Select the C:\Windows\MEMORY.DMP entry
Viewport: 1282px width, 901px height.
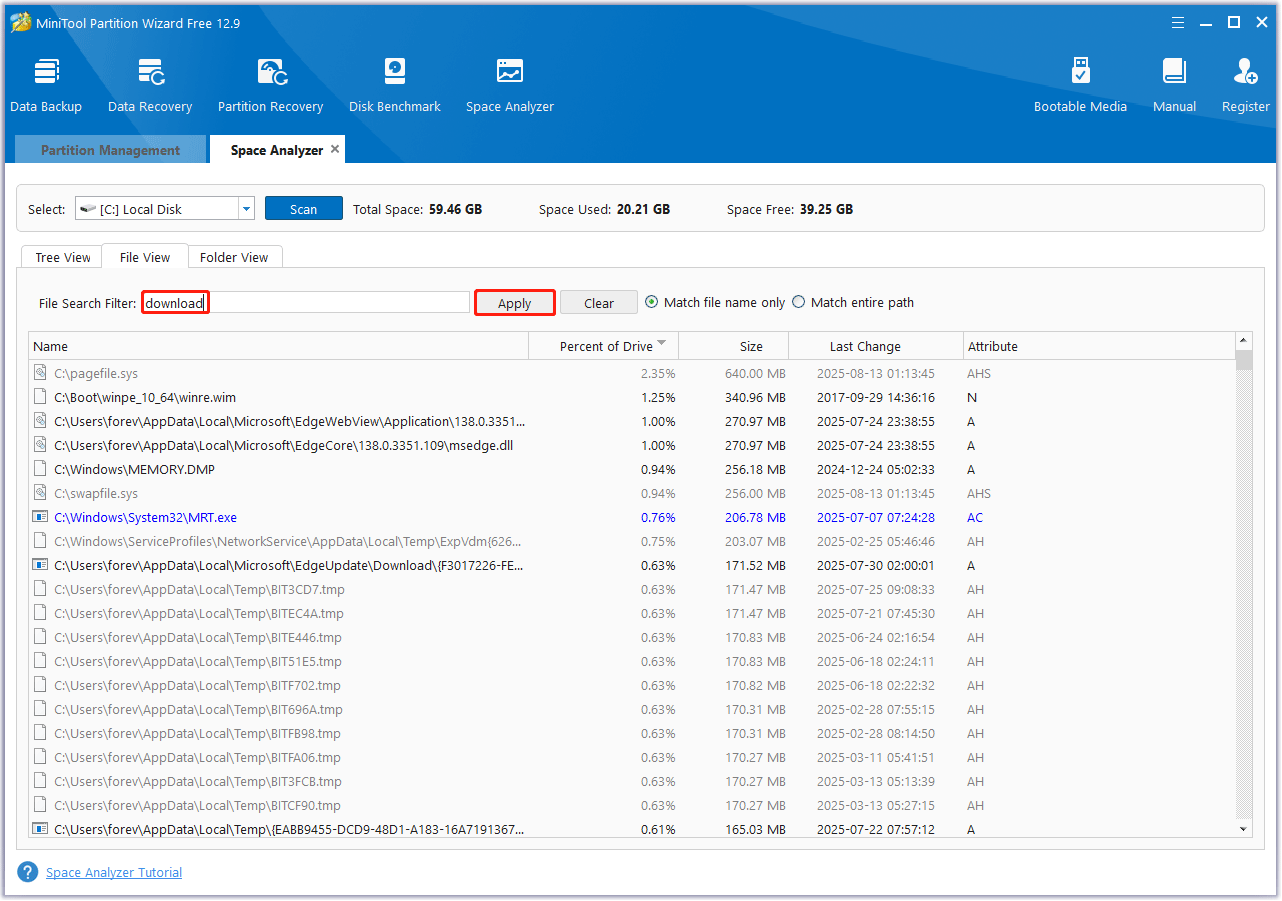click(x=632, y=469)
